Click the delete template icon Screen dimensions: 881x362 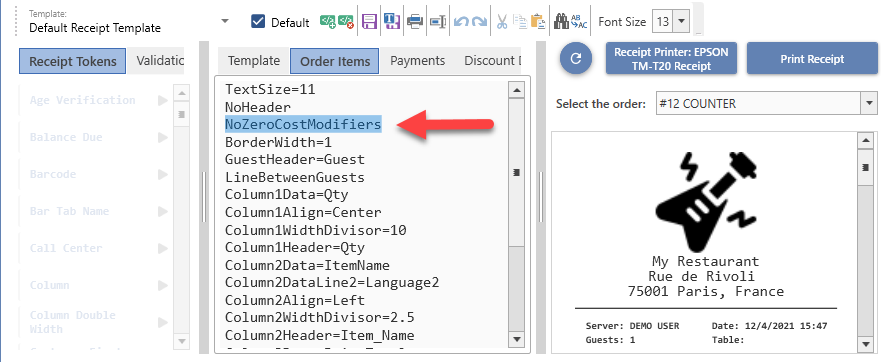[x=346, y=22]
